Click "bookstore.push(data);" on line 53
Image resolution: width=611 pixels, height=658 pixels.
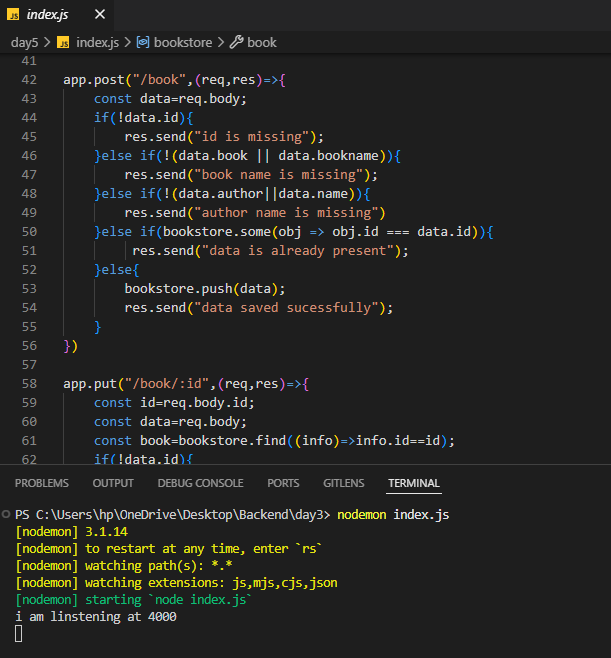205,289
